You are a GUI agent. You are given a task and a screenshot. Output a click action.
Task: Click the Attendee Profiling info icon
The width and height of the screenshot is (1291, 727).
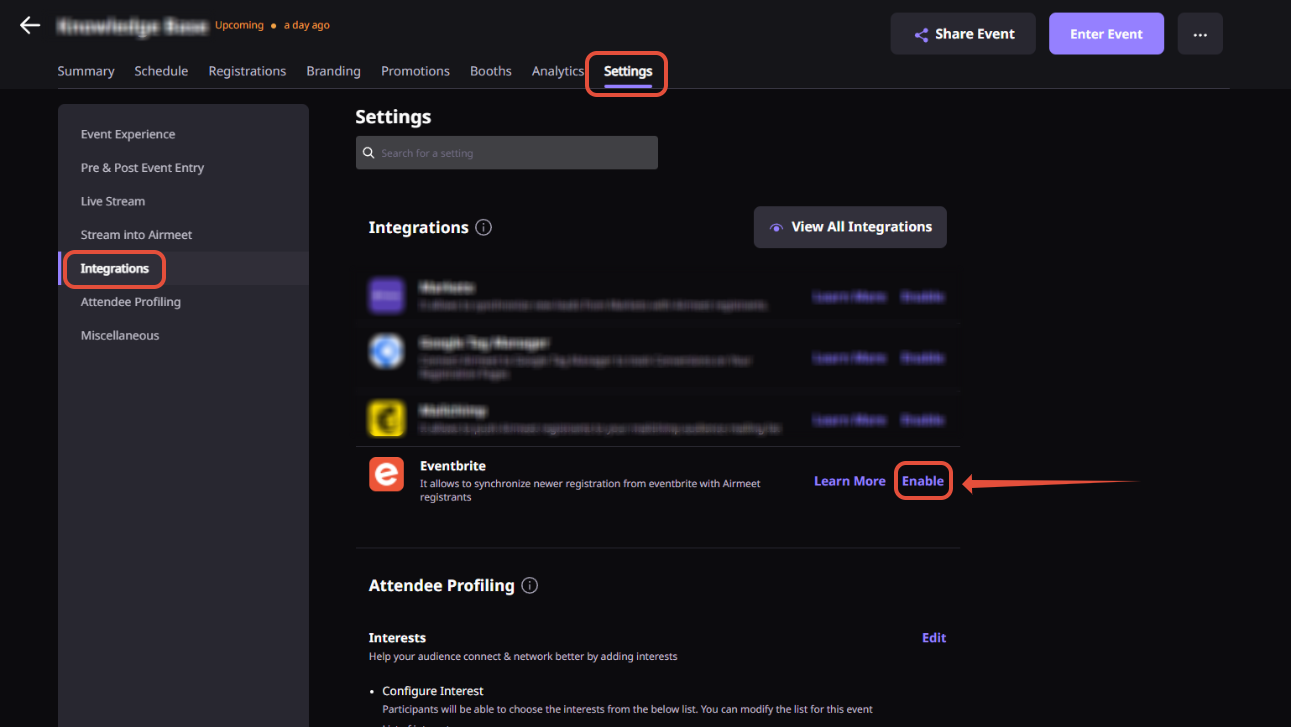[x=530, y=585]
